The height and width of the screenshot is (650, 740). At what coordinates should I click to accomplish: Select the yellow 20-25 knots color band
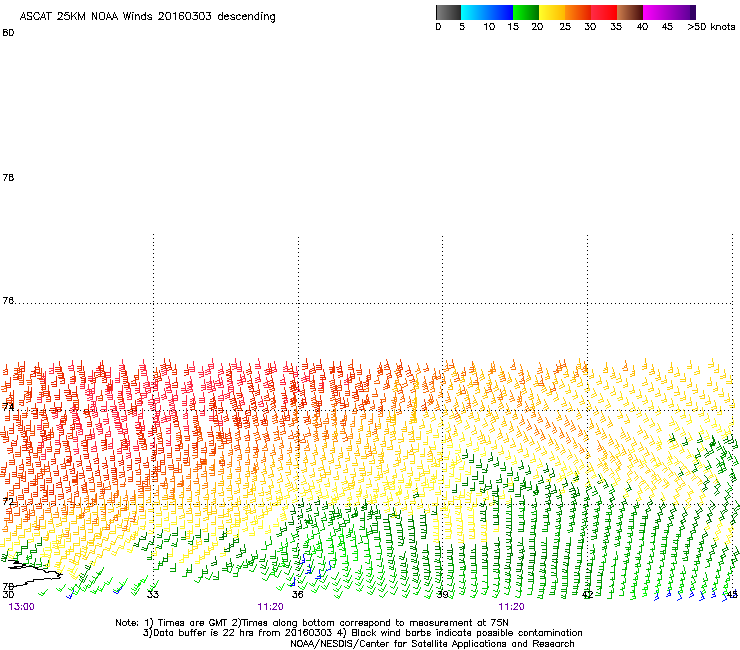552,12
